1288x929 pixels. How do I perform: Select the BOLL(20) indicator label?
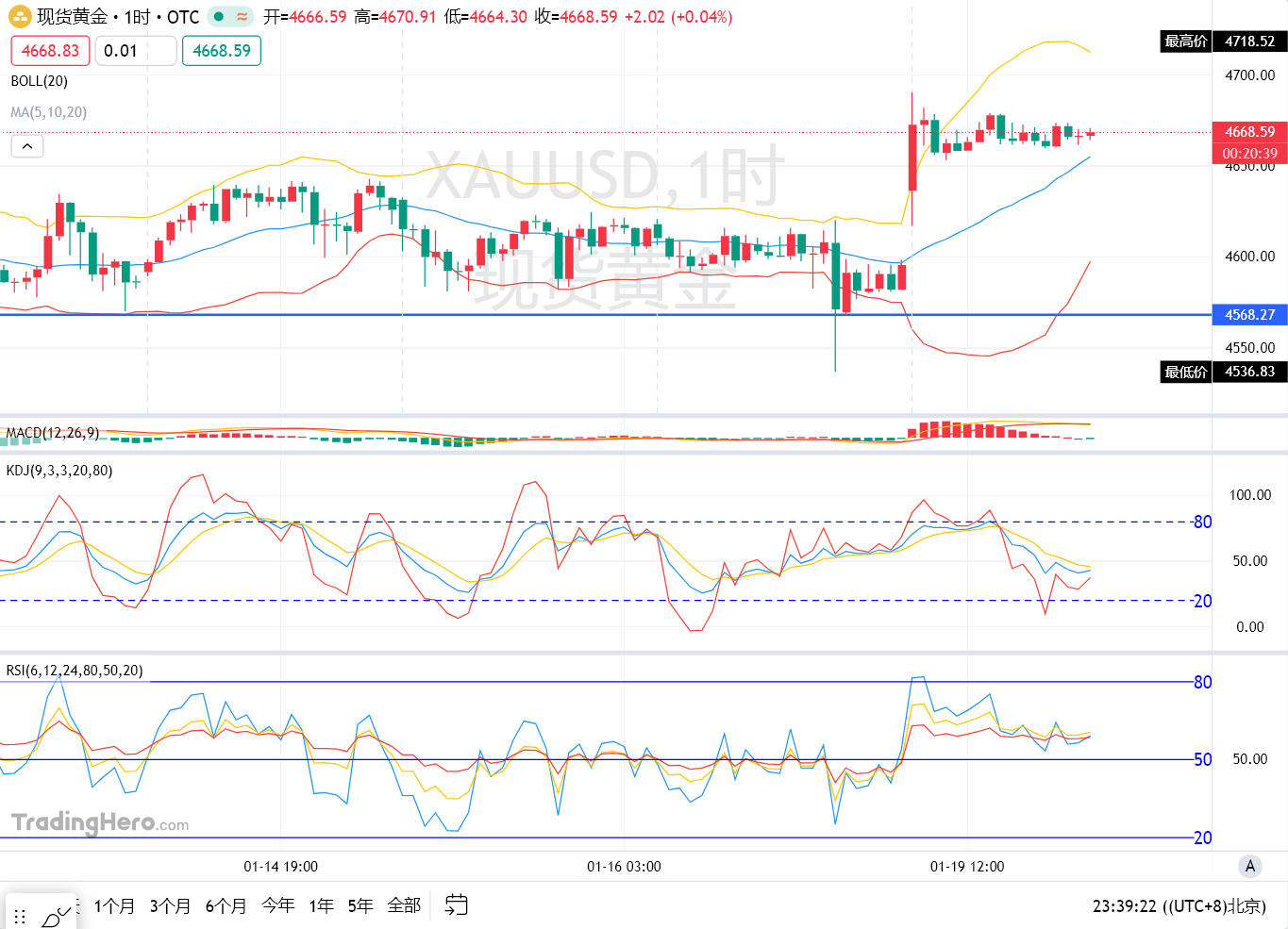coord(40,81)
